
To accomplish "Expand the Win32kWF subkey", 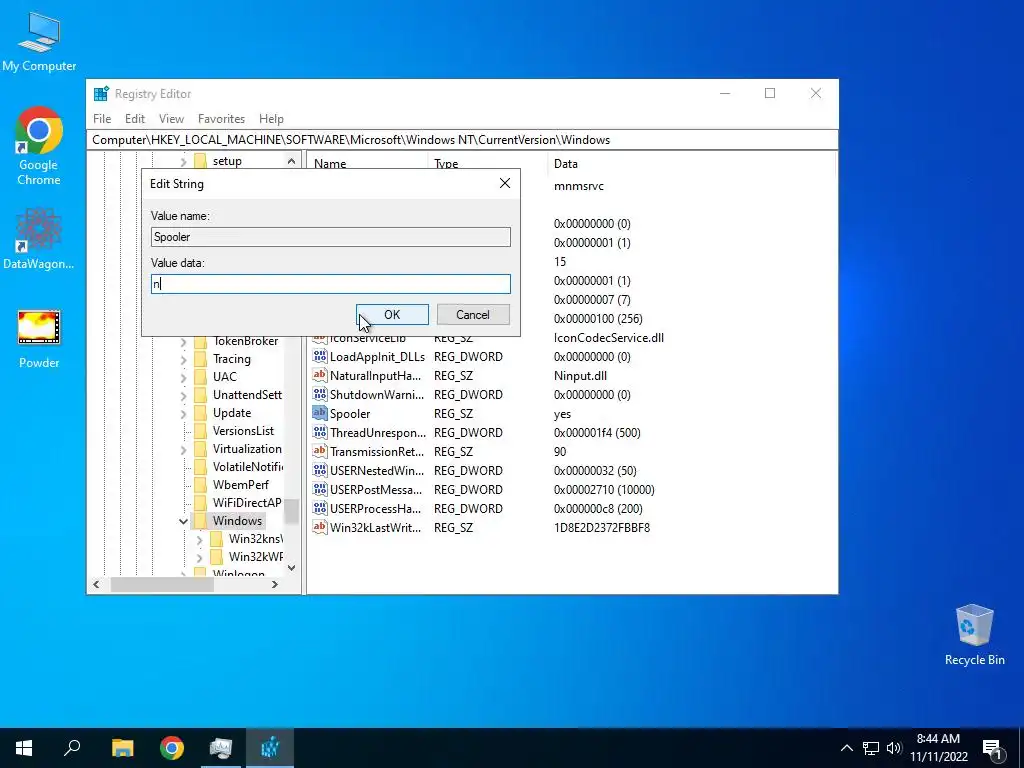I will 200,557.
